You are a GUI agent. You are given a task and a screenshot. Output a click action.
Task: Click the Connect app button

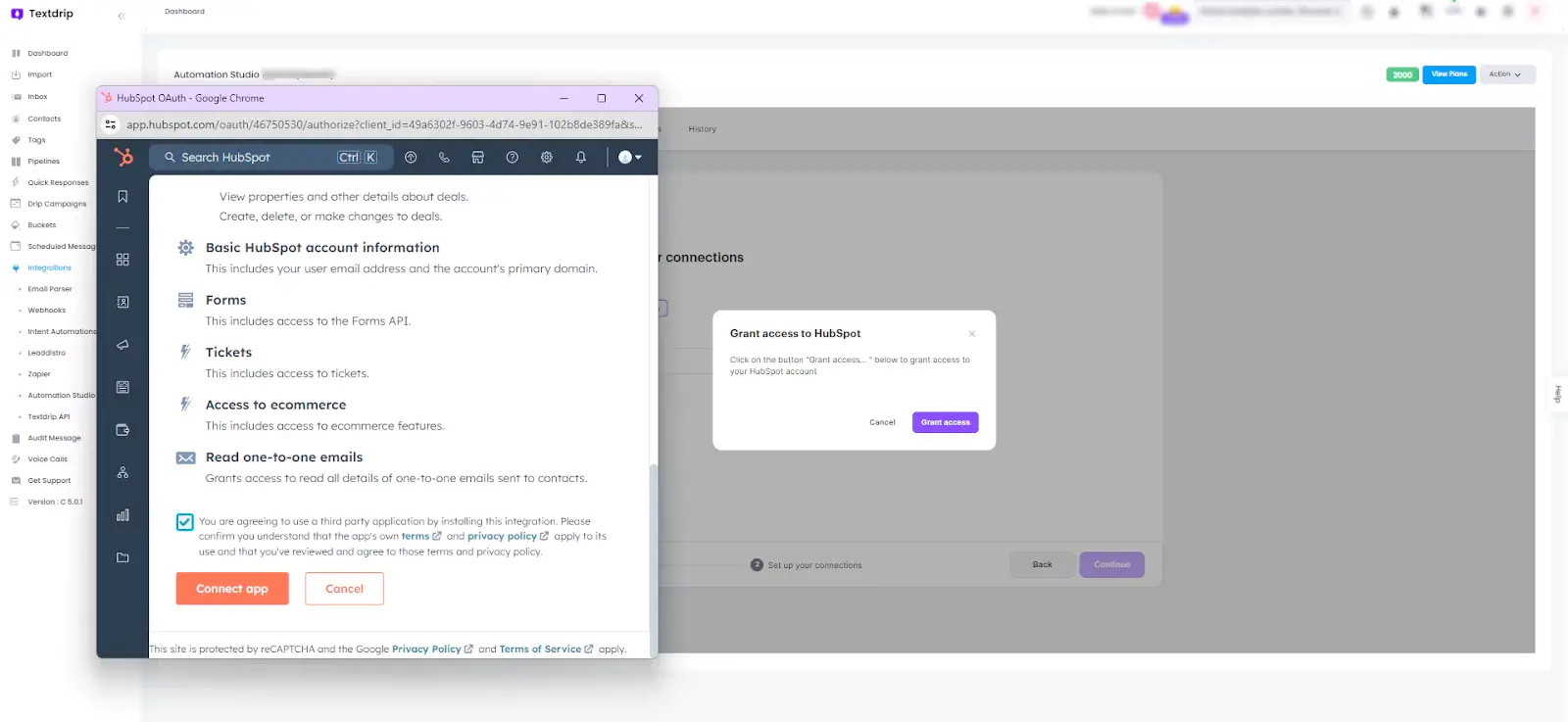click(232, 589)
